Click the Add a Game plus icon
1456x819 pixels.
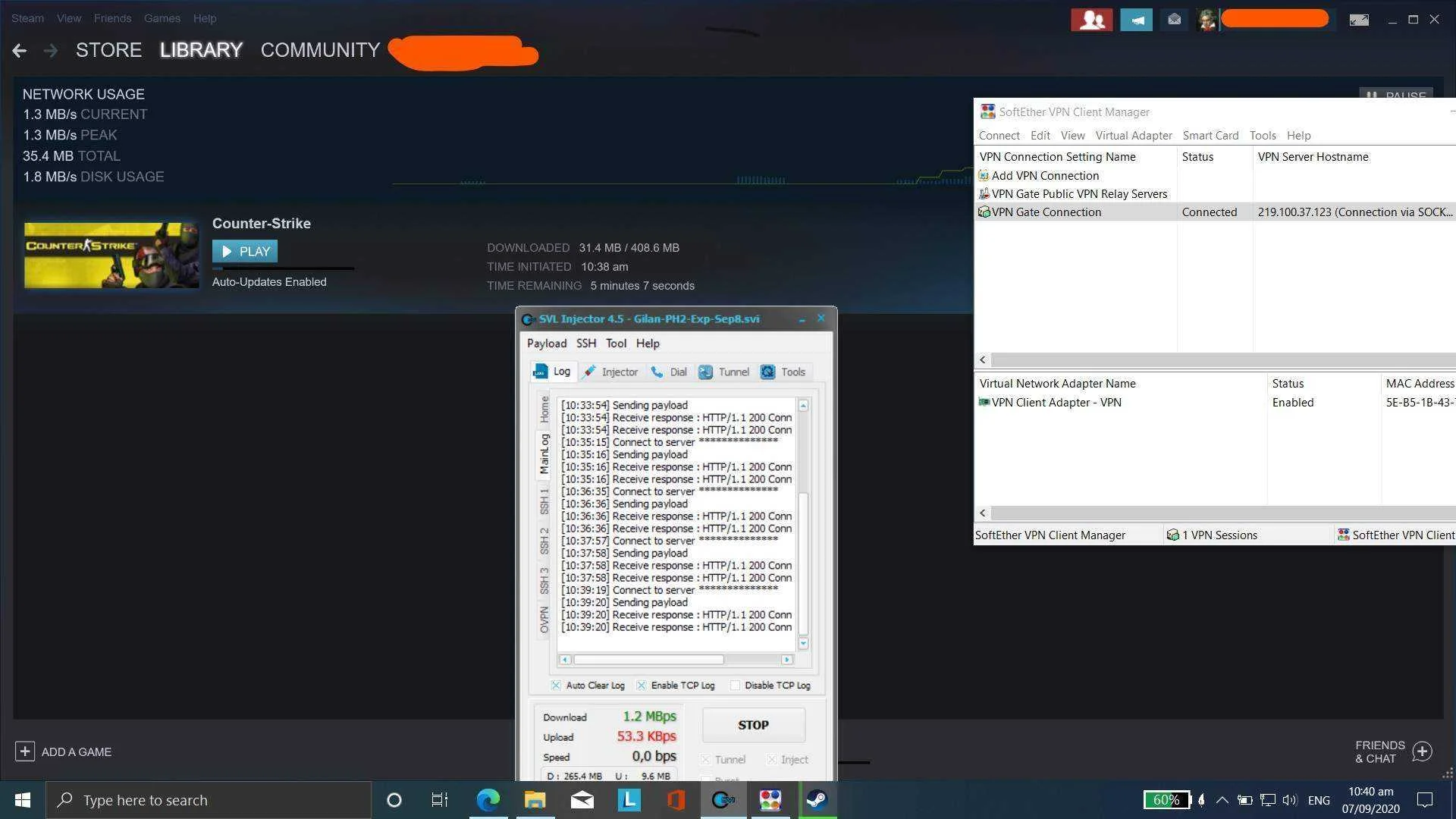pos(24,752)
